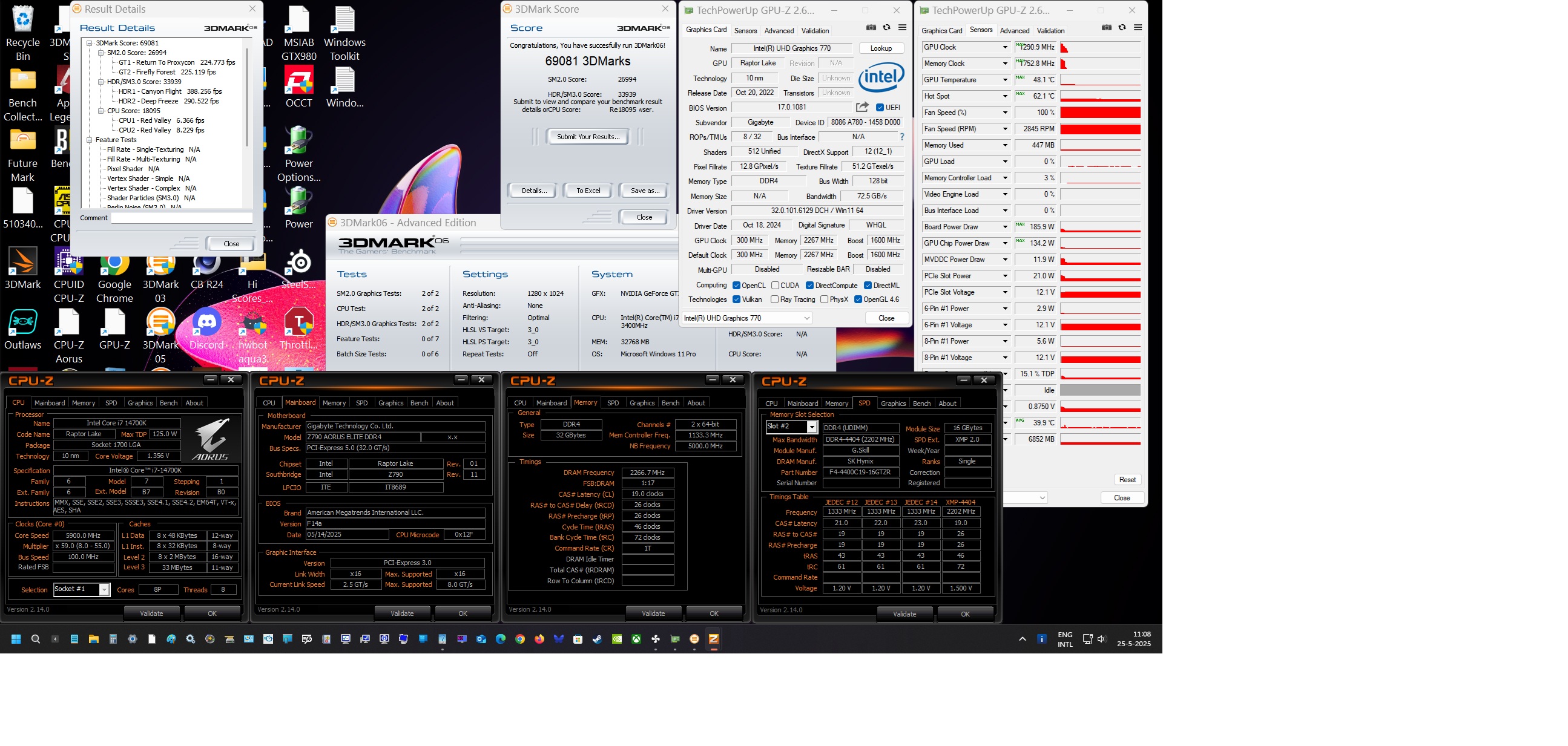1568x746 pixels.
Task: Toggle the OpenCL checkbox
Action: pos(737,286)
